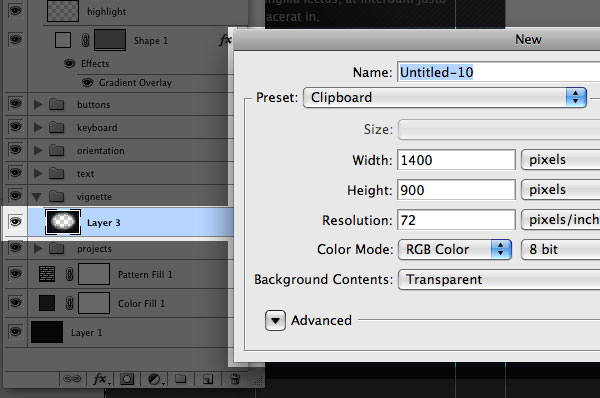
Task: Click the link layers icon in Layers footer
Action: (72, 379)
